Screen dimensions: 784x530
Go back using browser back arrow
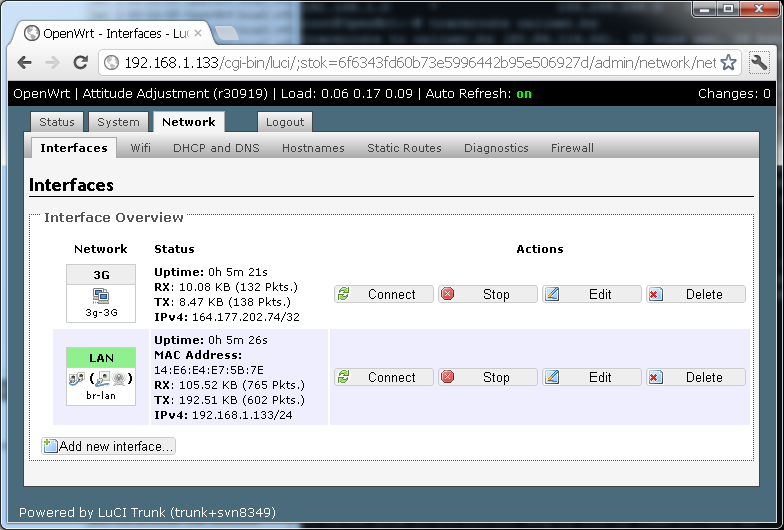coord(24,62)
